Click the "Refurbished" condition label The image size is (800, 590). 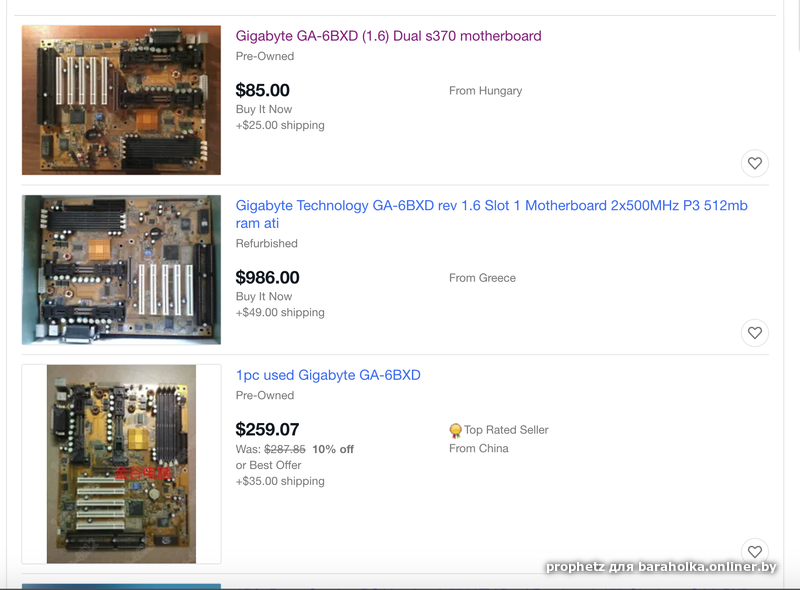tap(266, 243)
